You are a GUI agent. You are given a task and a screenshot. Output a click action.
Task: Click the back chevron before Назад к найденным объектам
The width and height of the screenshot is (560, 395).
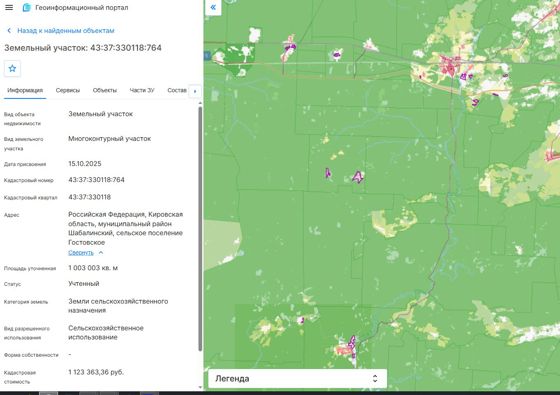pos(9,31)
